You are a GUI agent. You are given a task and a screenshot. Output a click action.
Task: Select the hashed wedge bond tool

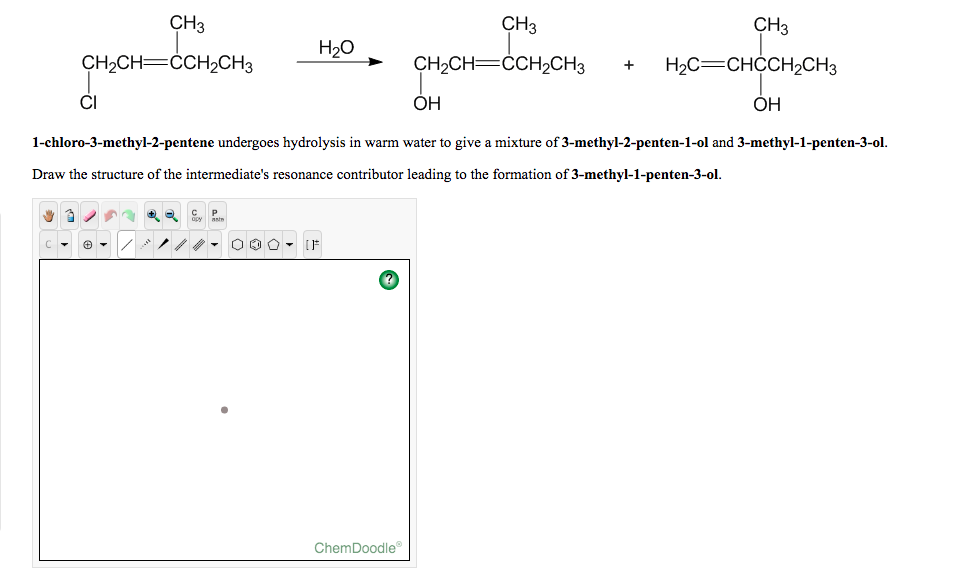point(144,242)
